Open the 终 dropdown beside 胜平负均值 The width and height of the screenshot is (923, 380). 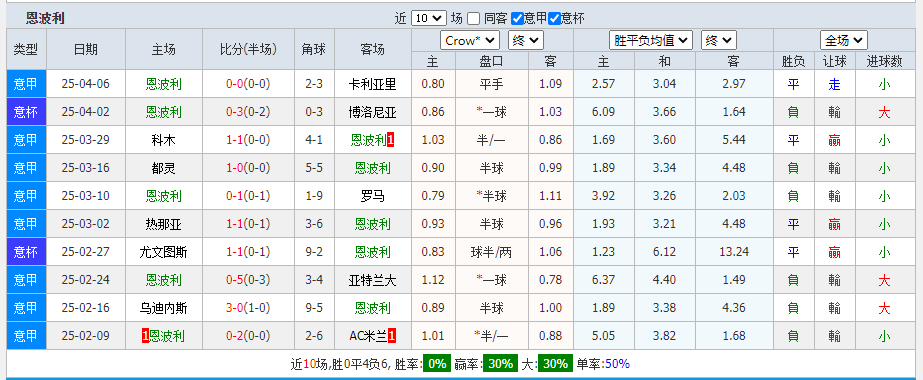tap(719, 41)
